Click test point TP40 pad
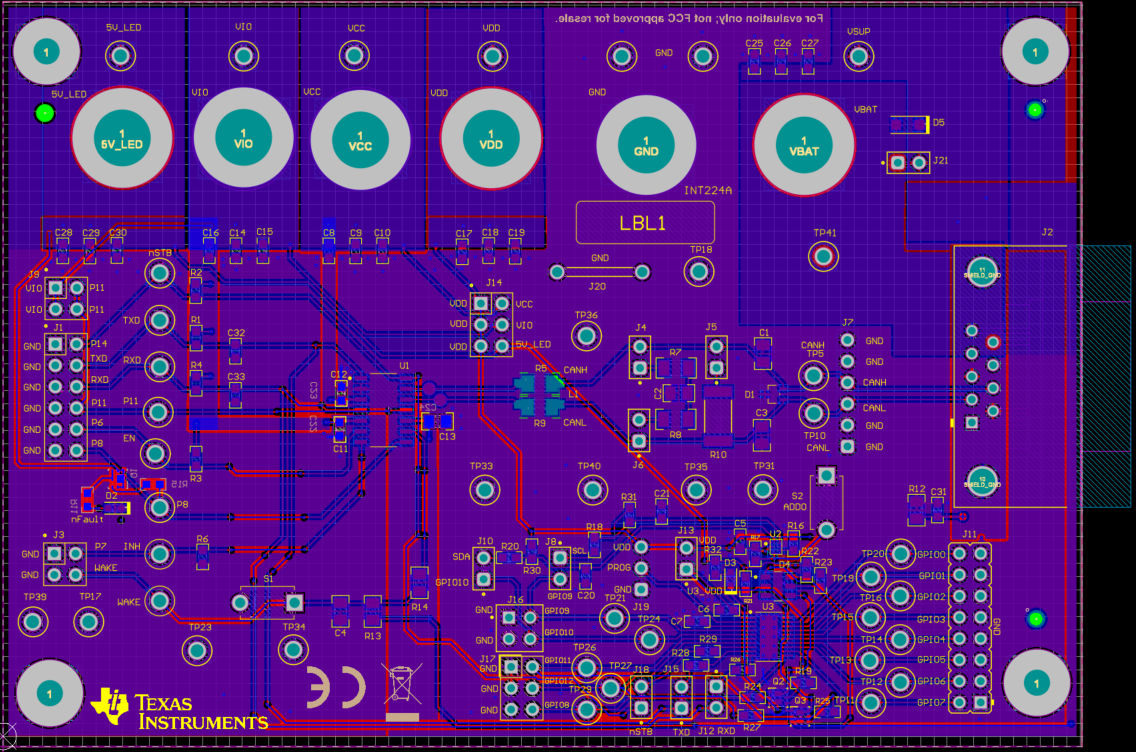The width and height of the screenshot is (1136, 752). click(x=592, y=490)
